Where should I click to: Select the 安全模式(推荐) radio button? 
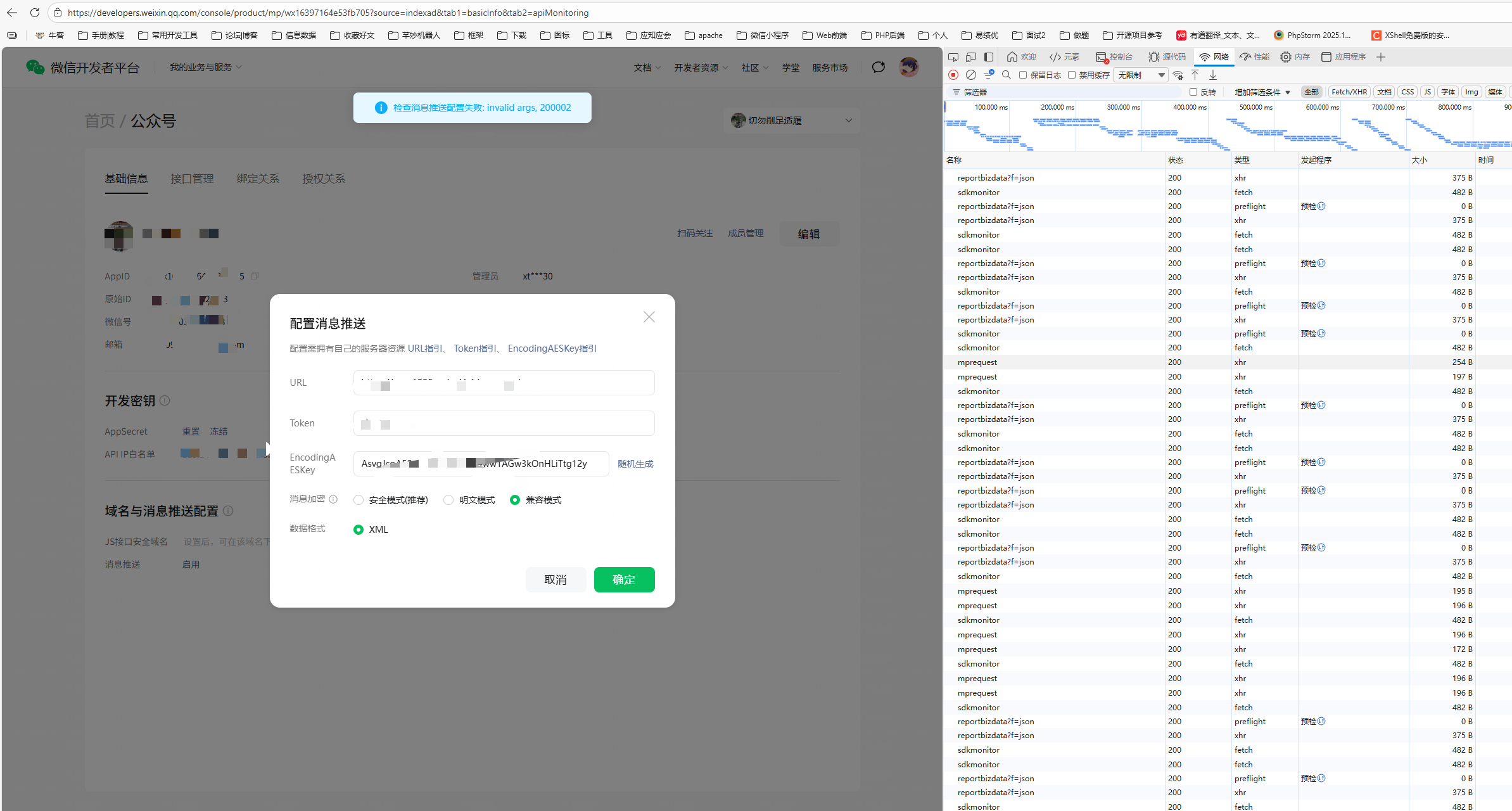(359, 500)
